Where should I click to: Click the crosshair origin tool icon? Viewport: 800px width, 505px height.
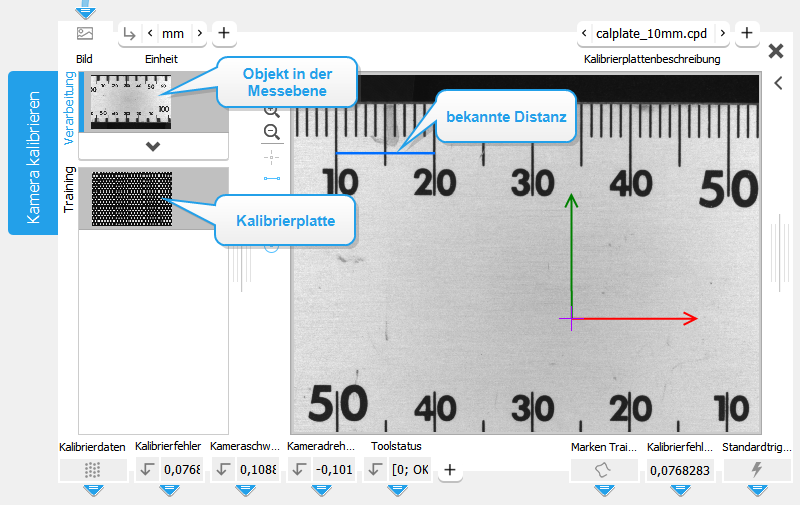click(x=271, y=157)
